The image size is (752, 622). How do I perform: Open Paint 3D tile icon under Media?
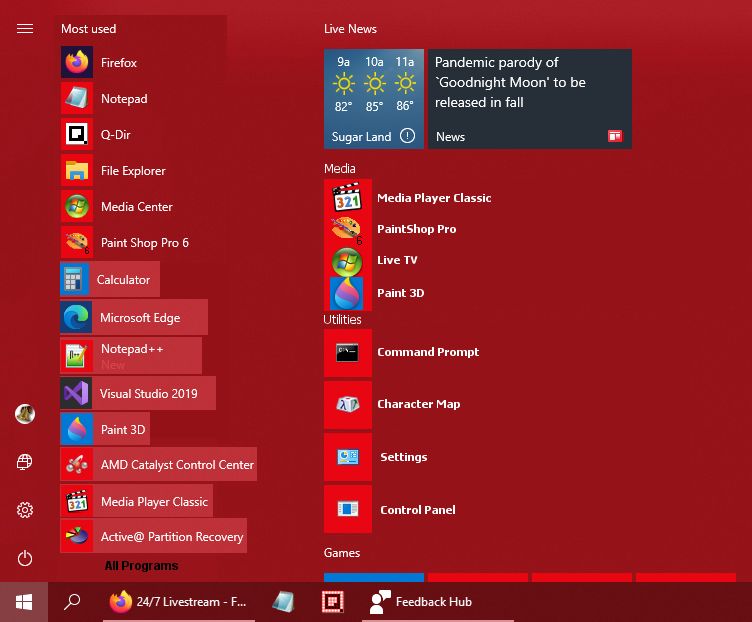347,293
